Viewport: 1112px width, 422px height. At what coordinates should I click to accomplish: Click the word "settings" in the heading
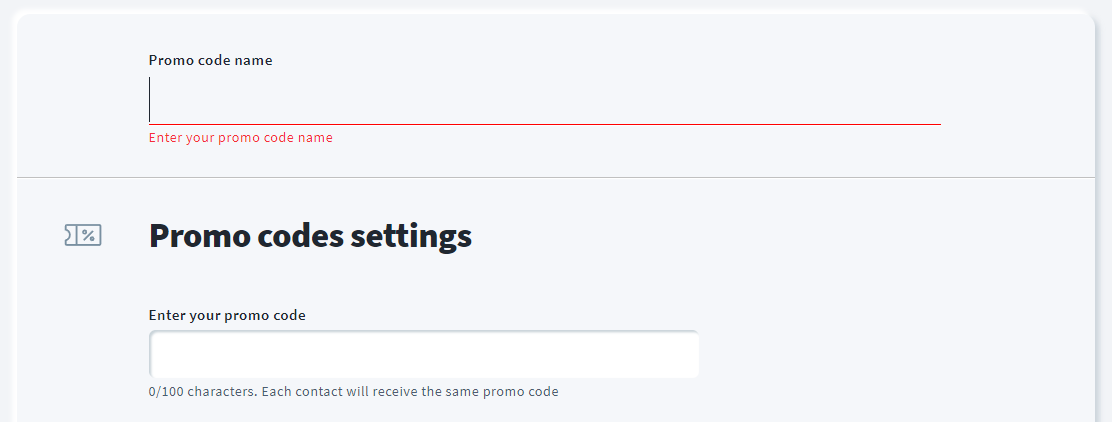click(x=411, y=237)
